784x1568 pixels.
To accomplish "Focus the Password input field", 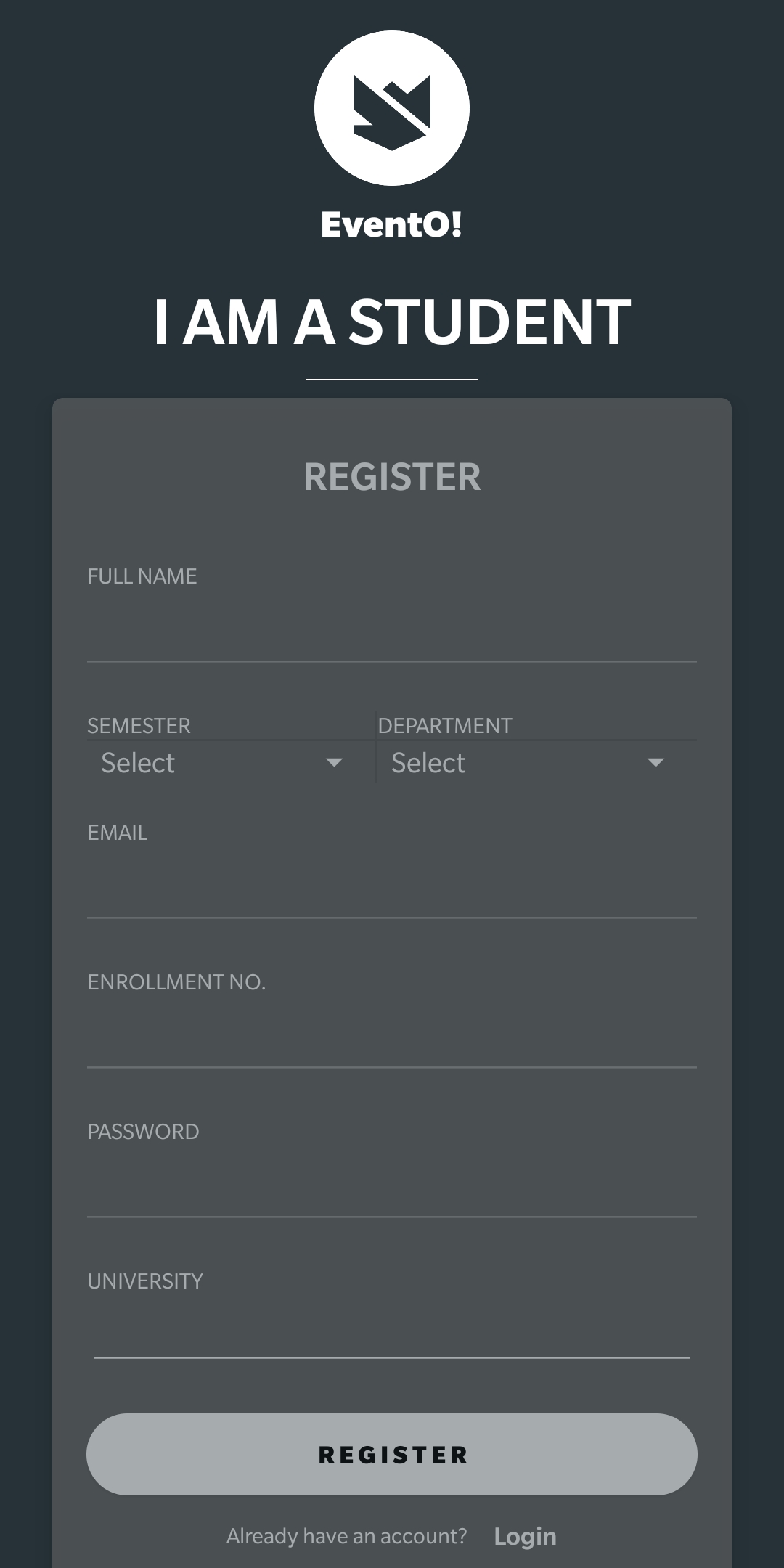I will click(x=392, y=1187).
